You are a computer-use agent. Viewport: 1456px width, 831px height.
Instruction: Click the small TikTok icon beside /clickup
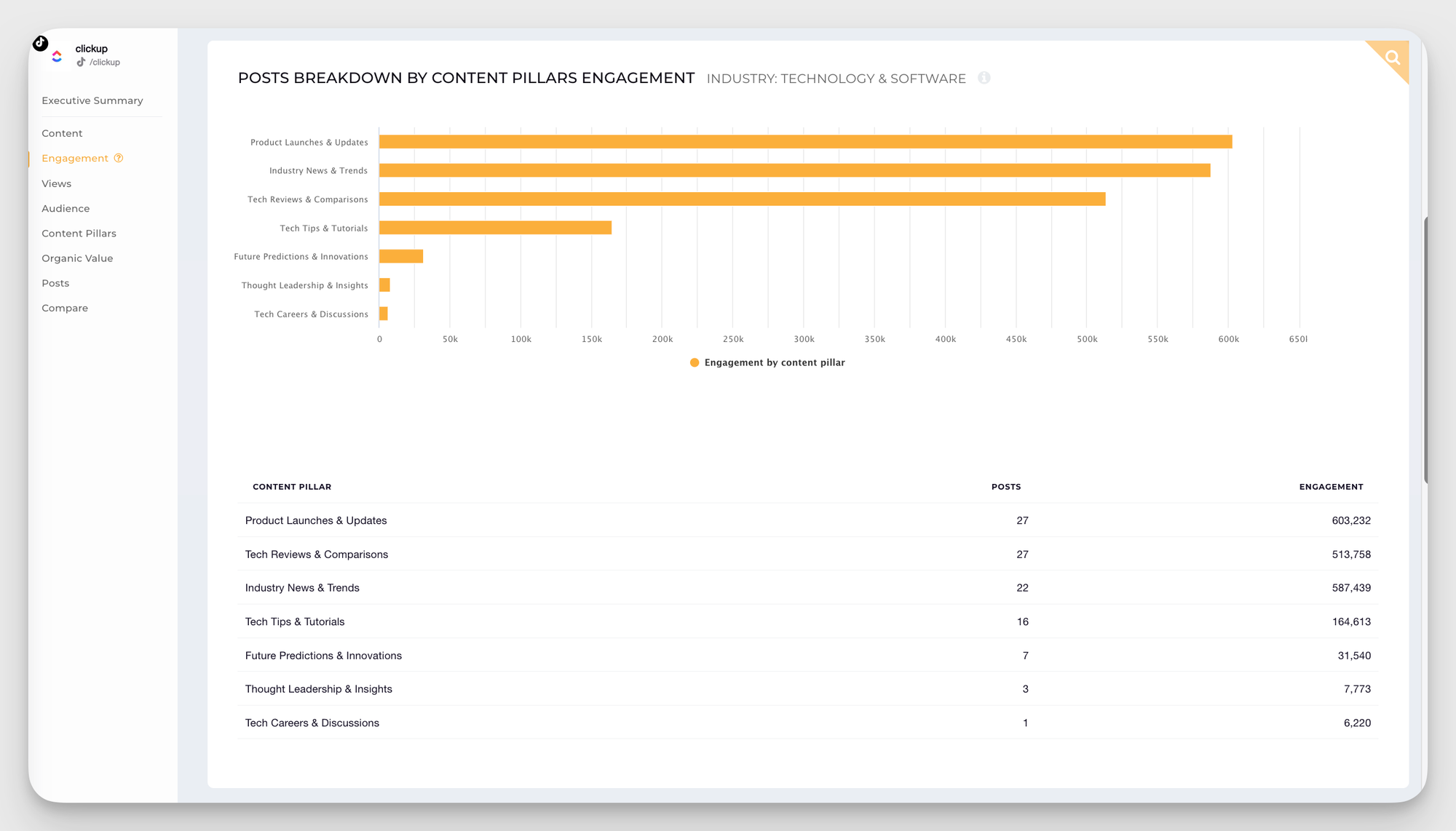81,63
